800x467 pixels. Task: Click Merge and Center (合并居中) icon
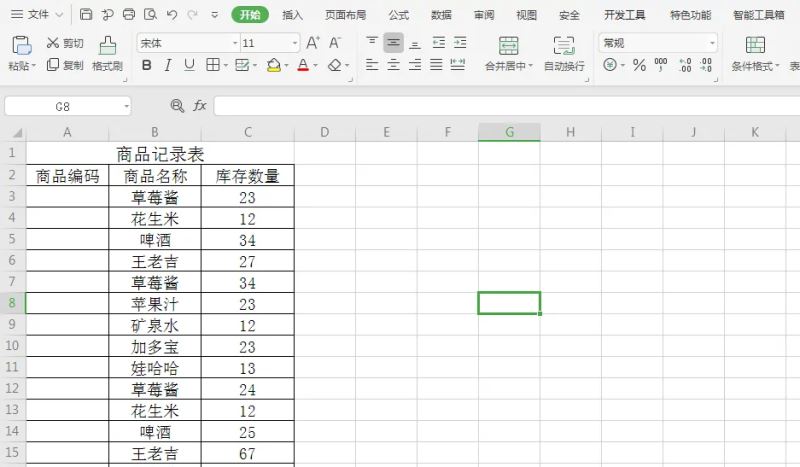[508, 46]
